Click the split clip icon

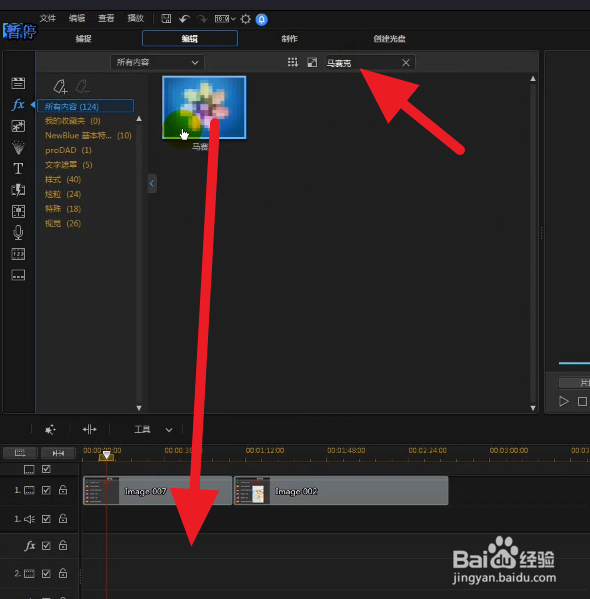coord(89,429)
